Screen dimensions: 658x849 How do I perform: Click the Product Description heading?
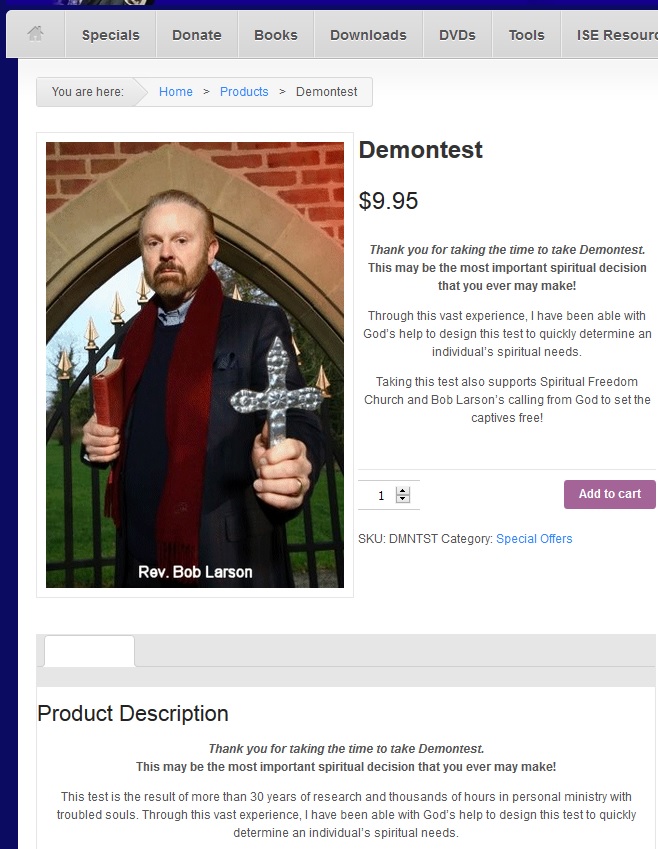(x=133, y=714)
